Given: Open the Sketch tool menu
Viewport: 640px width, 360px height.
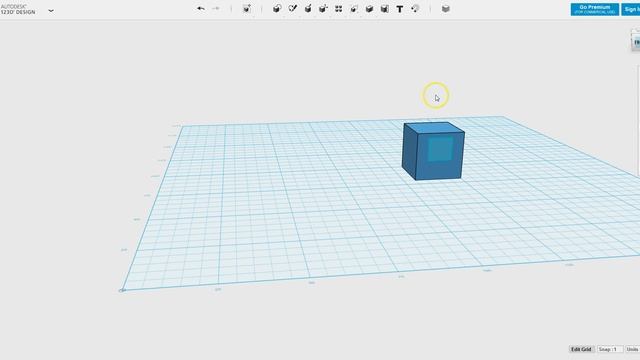Looking at the screenshot, I should pos(293,9).
